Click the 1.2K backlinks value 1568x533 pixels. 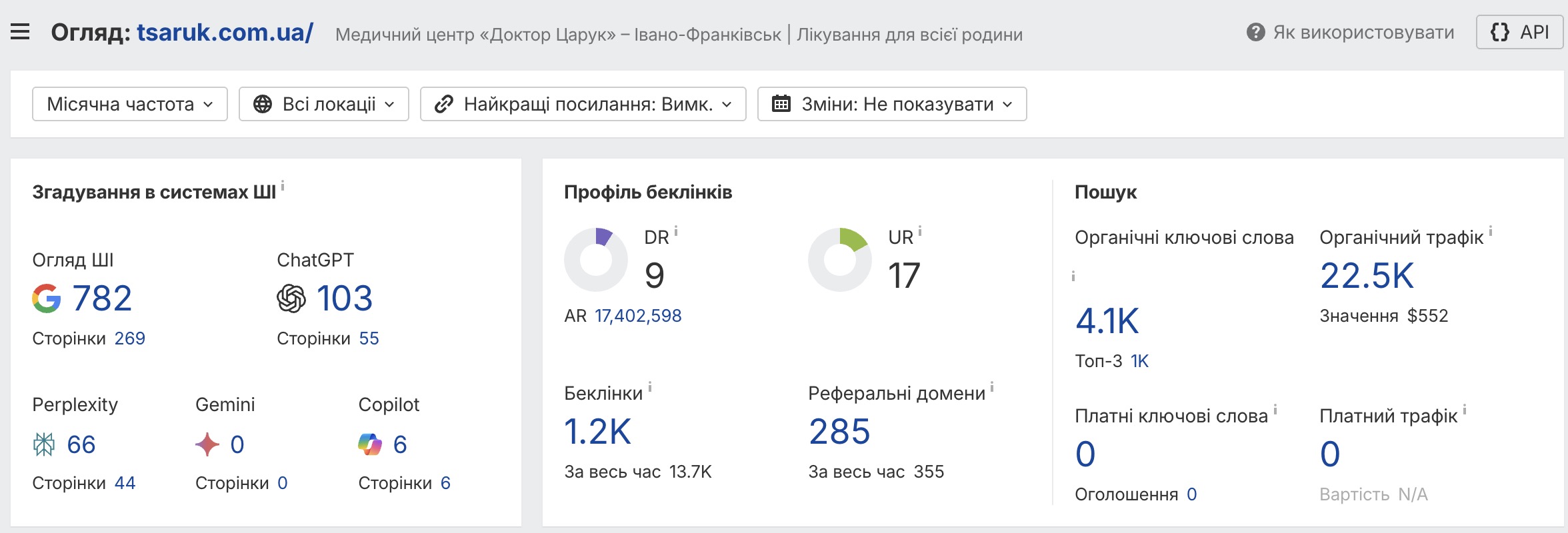click(597, 431)
